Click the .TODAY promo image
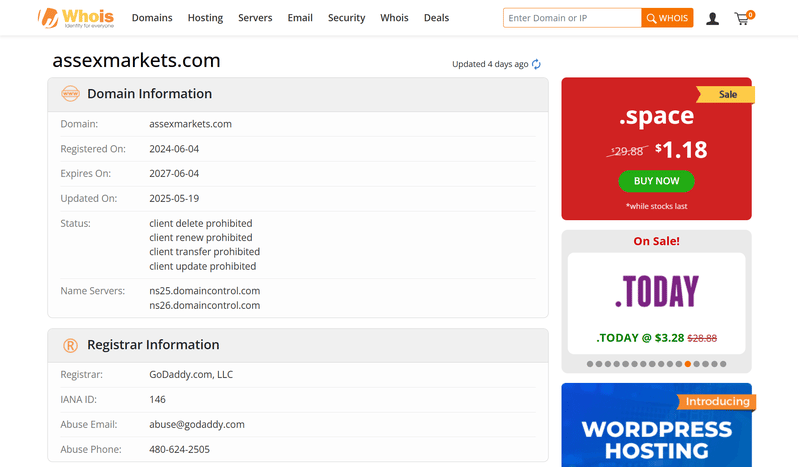 click(657, 291)
